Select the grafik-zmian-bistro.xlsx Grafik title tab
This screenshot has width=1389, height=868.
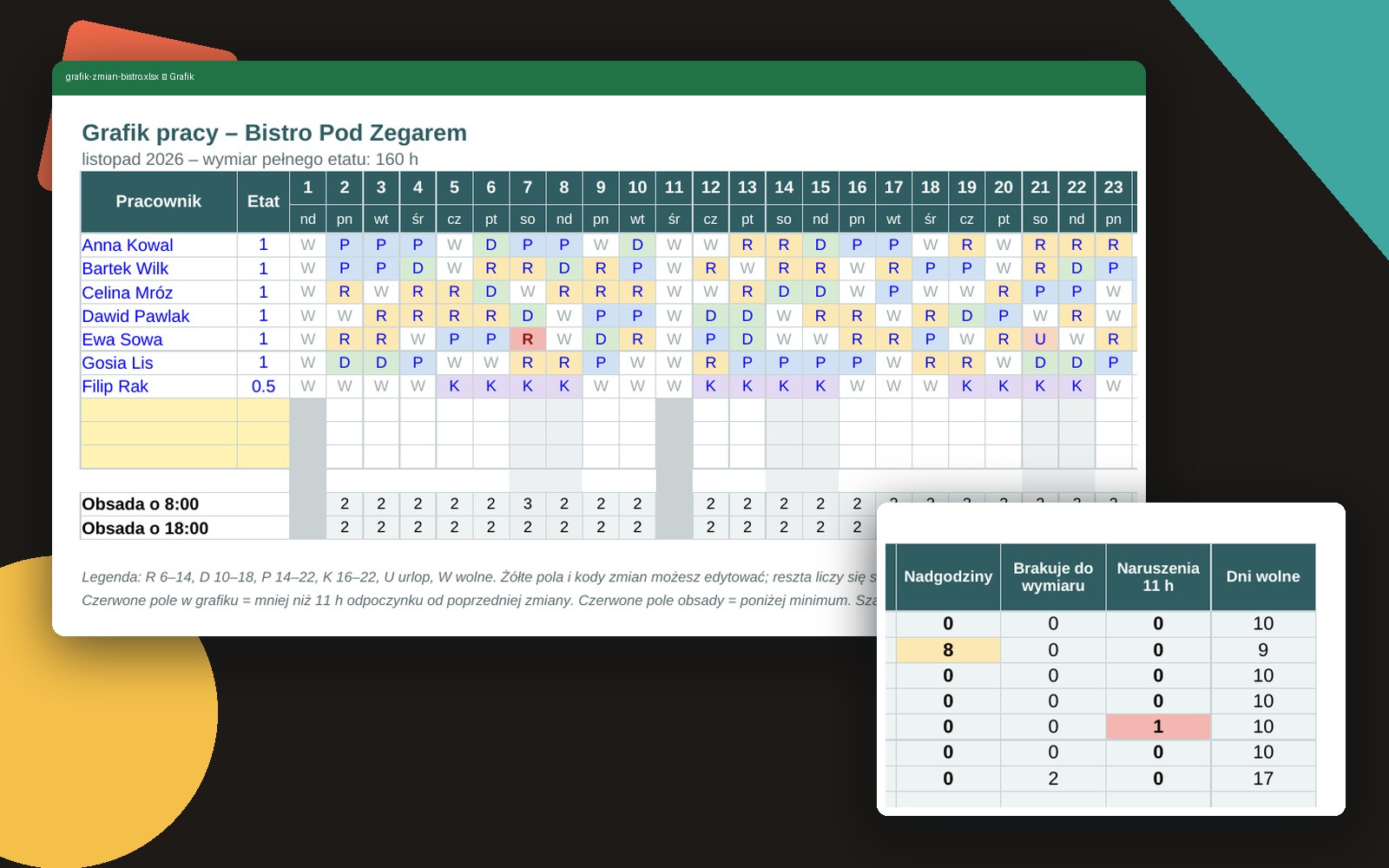point(129,76)
